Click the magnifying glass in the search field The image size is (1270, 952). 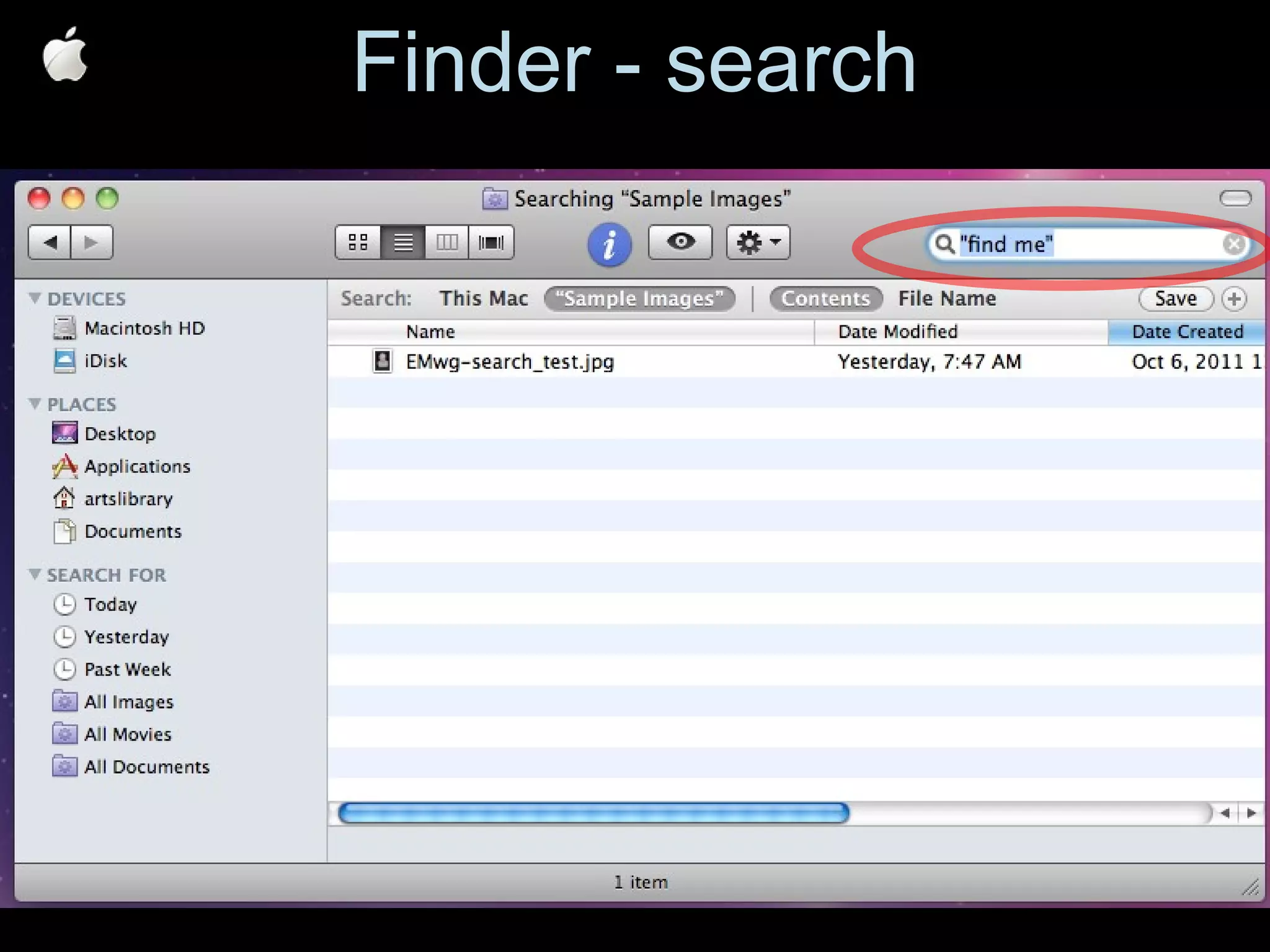pos(944,244)
